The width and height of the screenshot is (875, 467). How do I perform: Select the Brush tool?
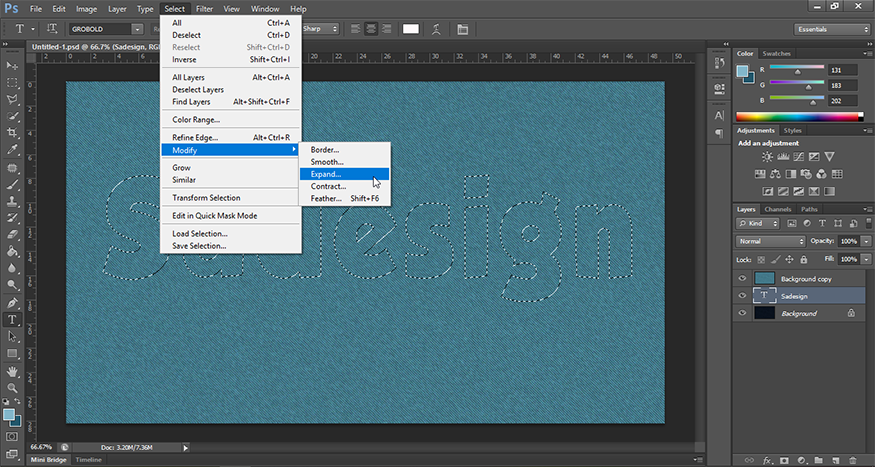coord(12,184)
